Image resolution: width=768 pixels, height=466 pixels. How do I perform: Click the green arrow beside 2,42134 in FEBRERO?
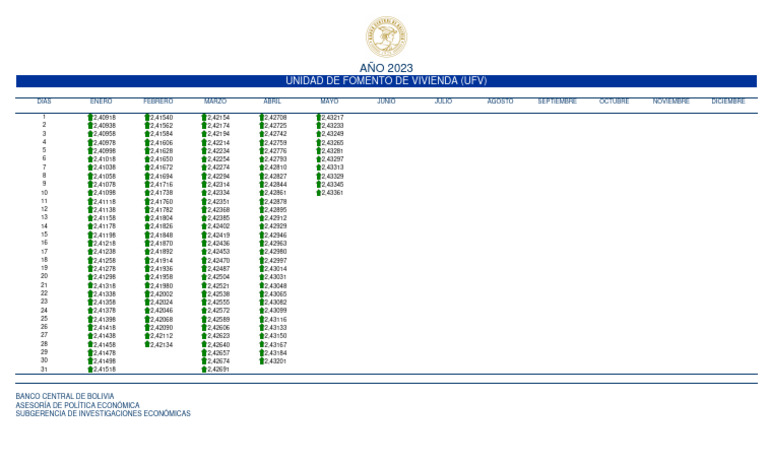[x=148, y=344]
